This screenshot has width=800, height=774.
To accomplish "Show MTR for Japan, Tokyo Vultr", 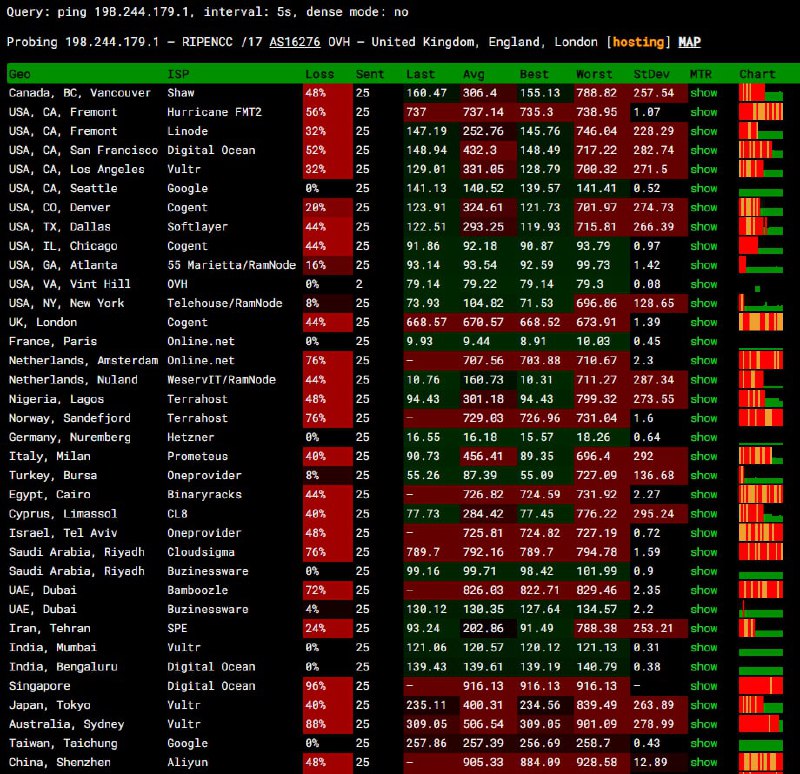I will point(703,705).
